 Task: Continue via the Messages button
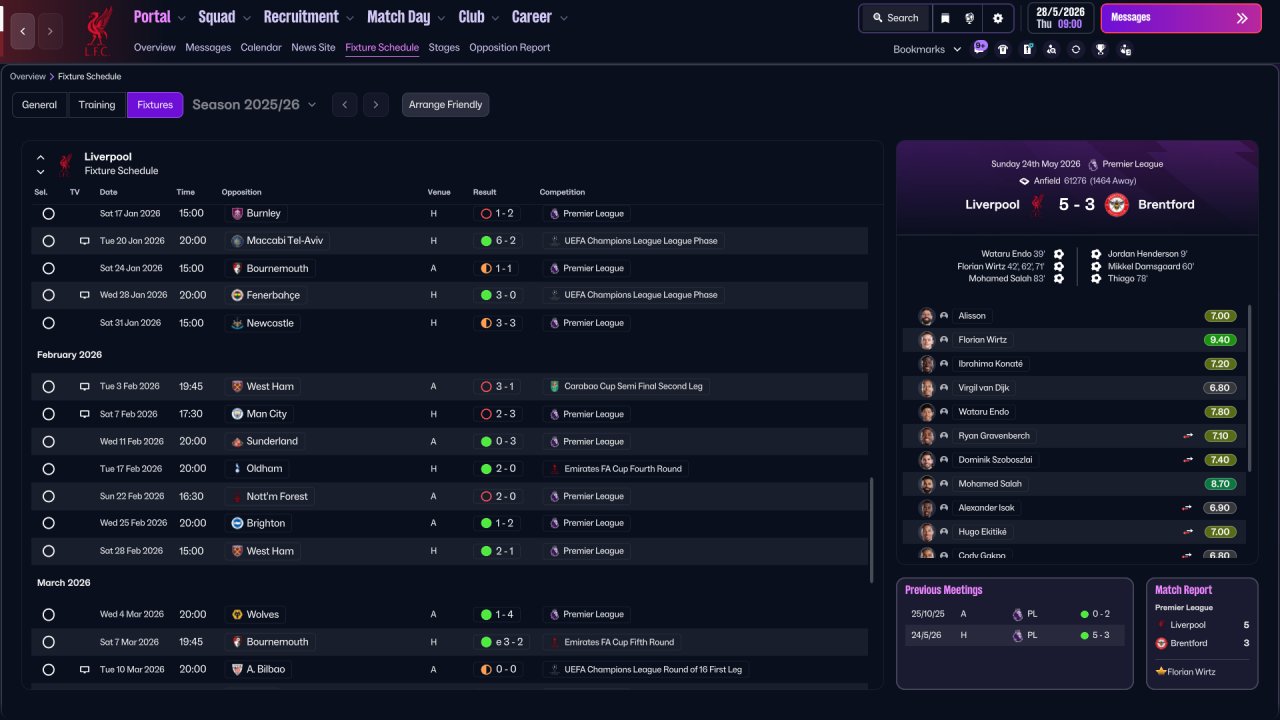pyautogui.click(x=1181, y=18)
